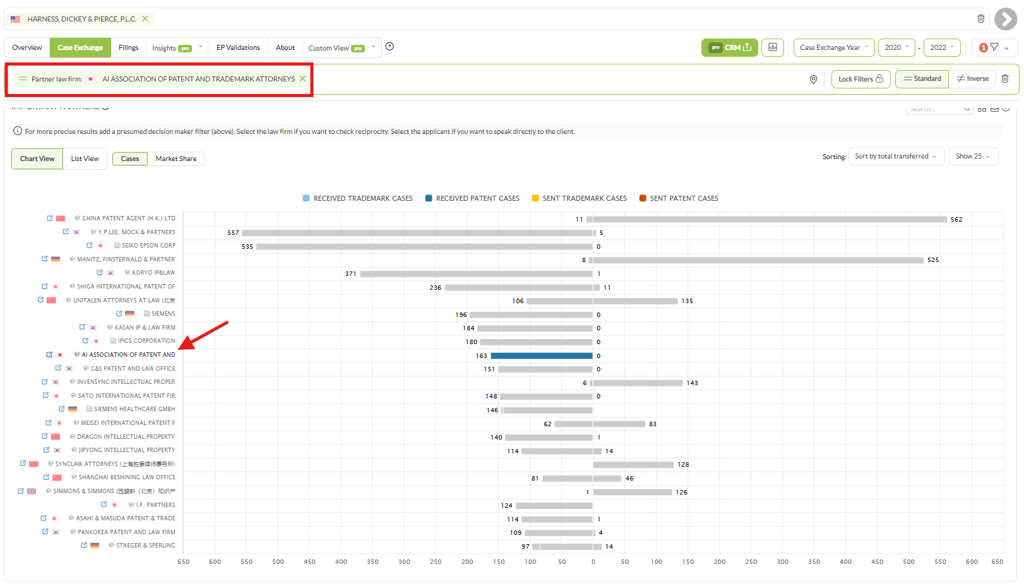Select the Case Exchange tab
1024x586 pixels.
[80, 48]
